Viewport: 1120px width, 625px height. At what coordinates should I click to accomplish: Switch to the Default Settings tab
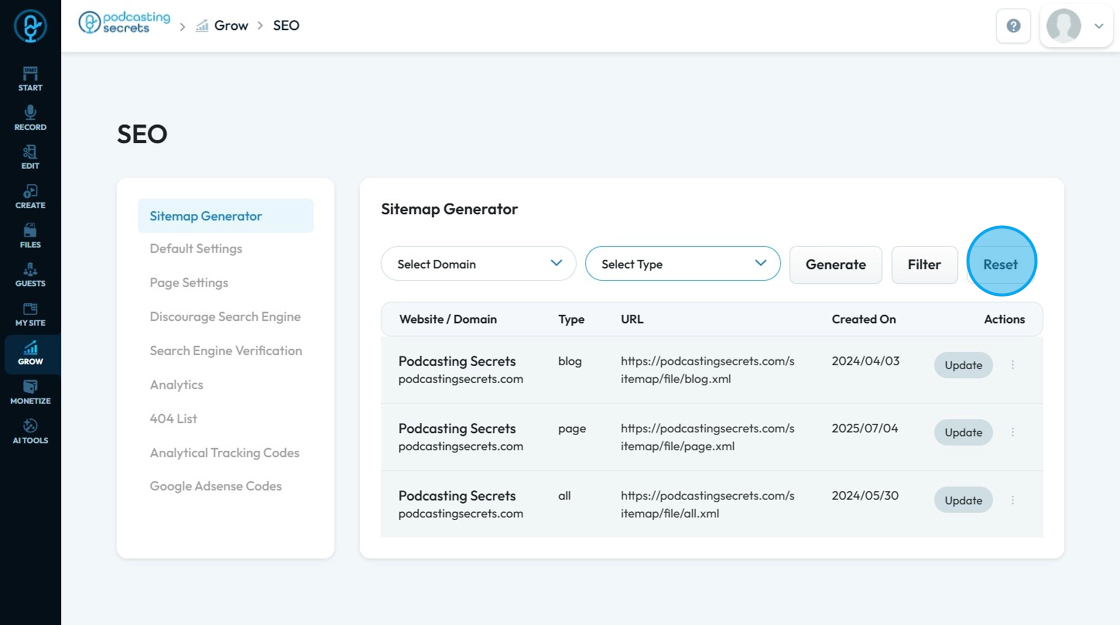tap(196, 249)
